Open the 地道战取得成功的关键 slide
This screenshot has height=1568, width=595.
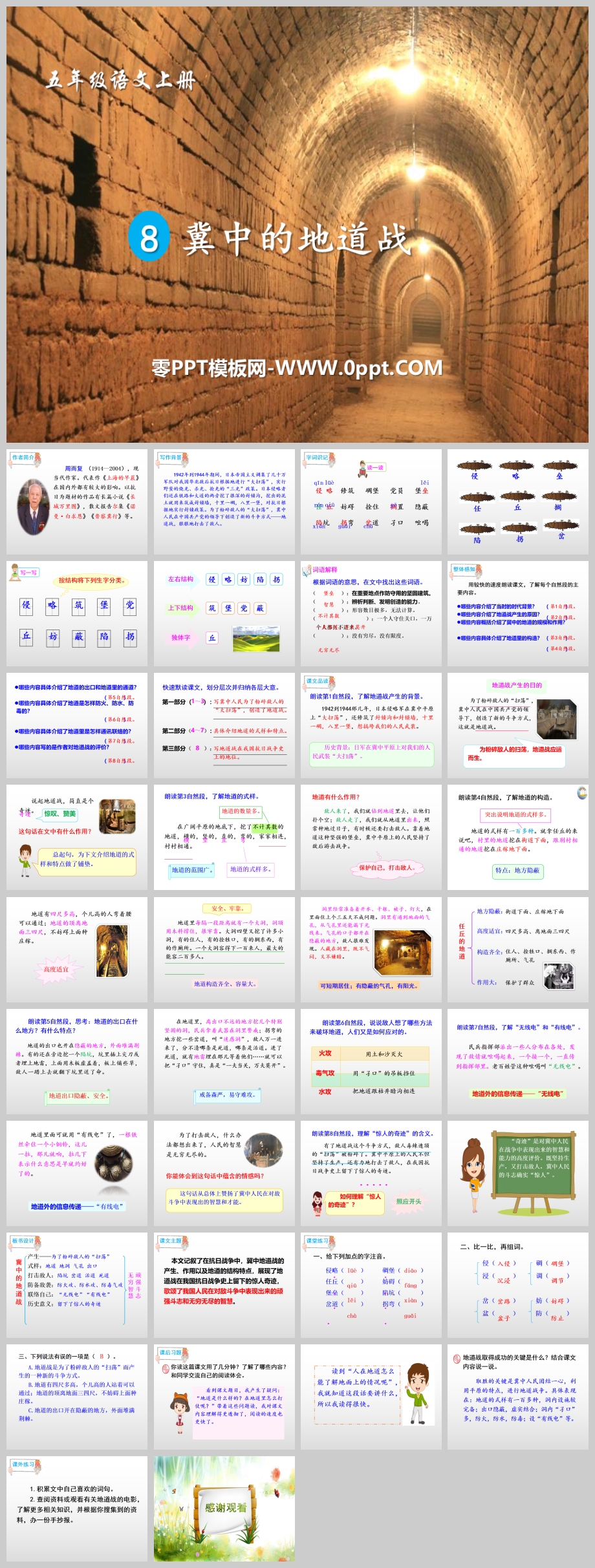click(517, 1397)
